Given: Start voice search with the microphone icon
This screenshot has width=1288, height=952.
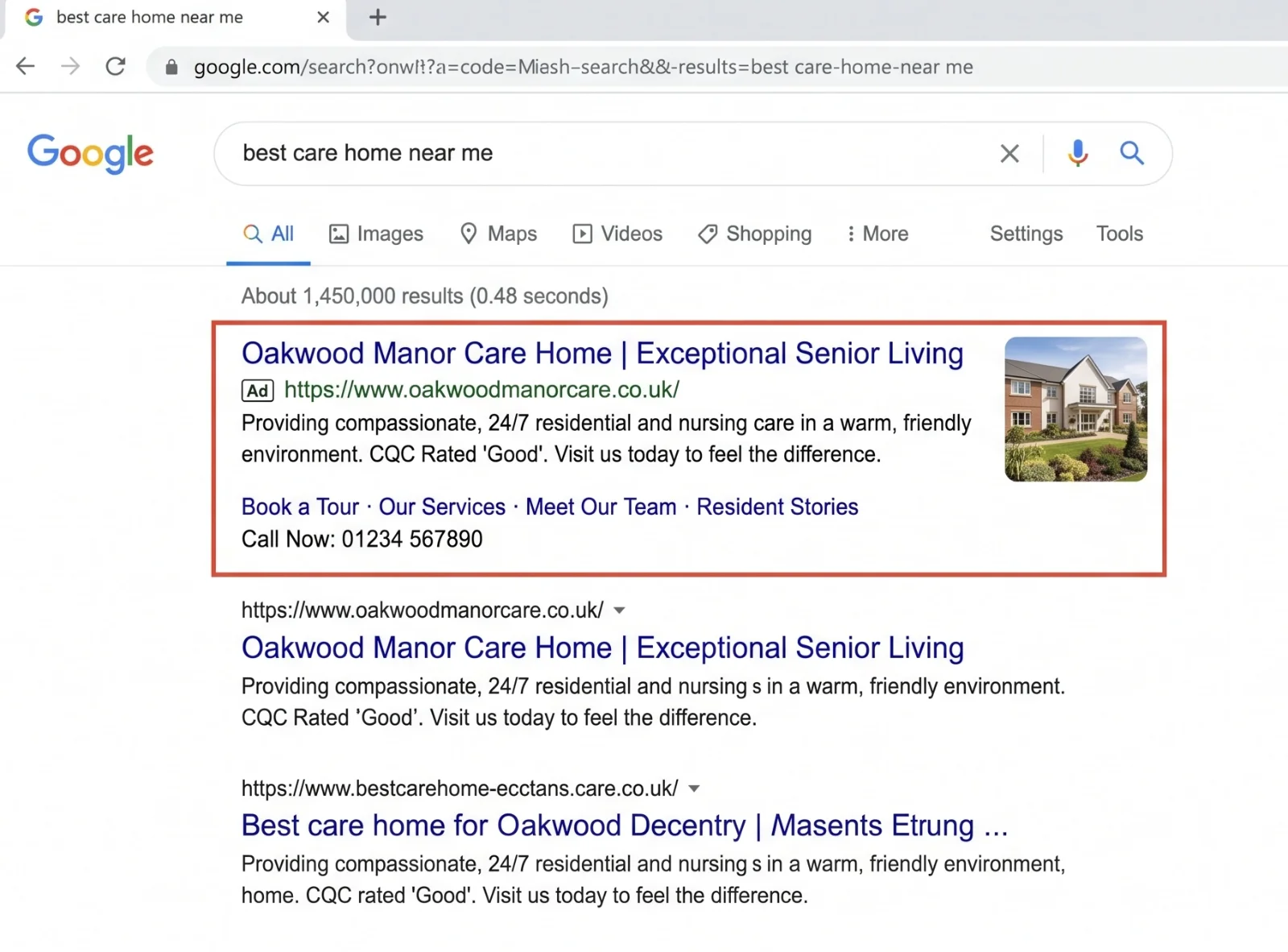Looking at the screenshot, I should [1077, 153].
